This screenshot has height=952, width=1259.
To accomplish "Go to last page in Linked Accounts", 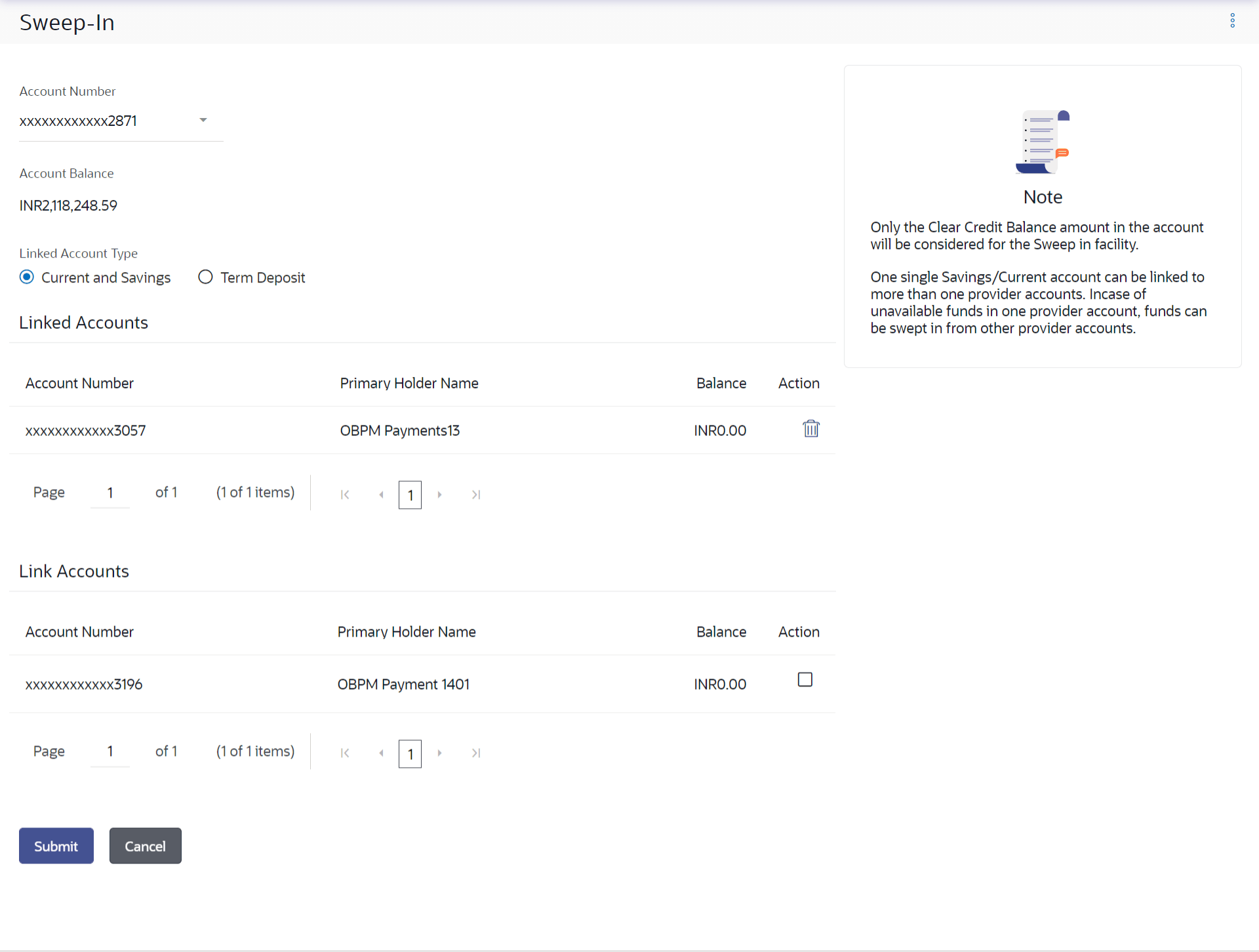I will pos(476,494).
